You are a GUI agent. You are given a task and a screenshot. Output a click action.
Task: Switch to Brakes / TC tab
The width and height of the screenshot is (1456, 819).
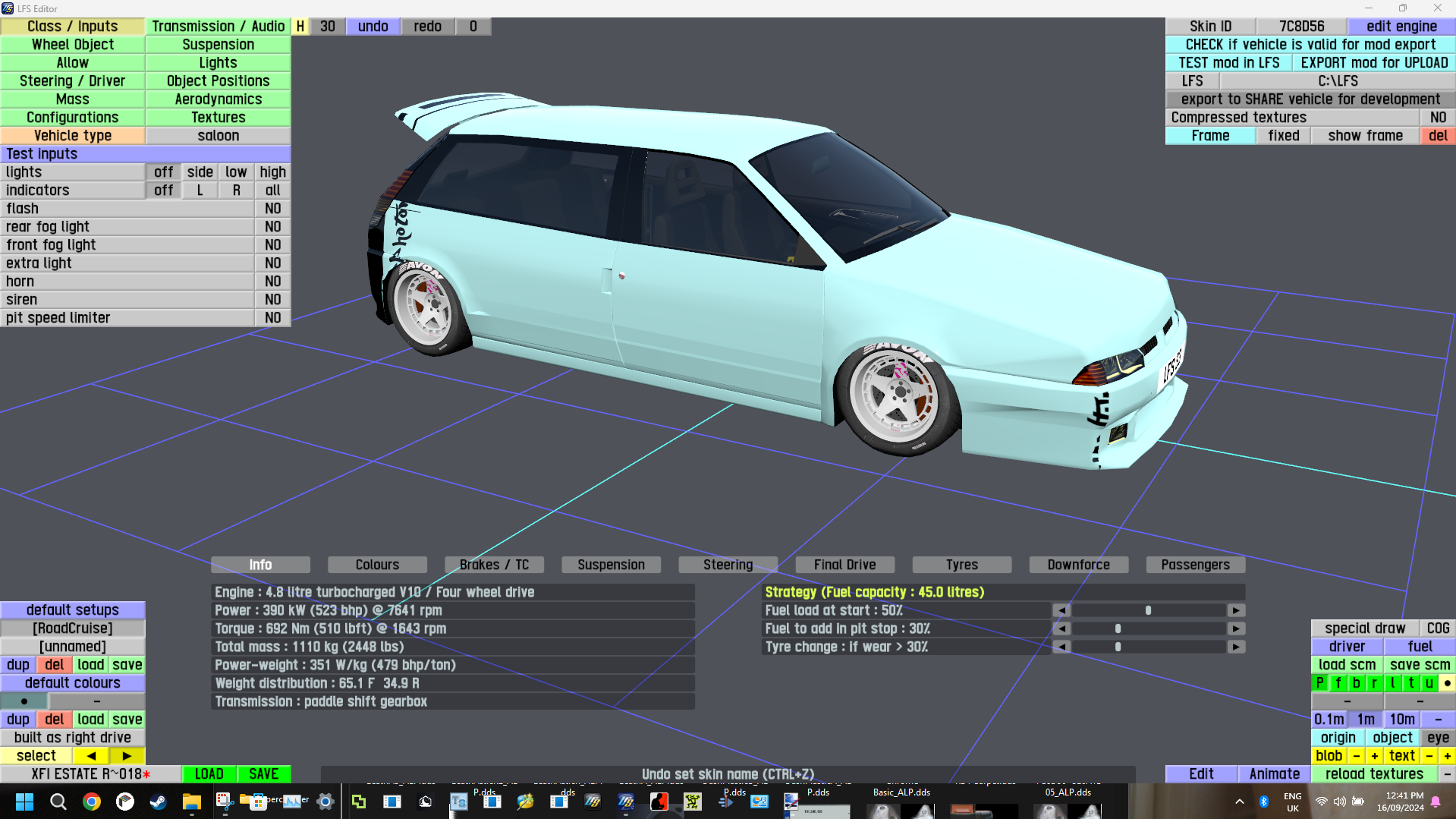494,565
